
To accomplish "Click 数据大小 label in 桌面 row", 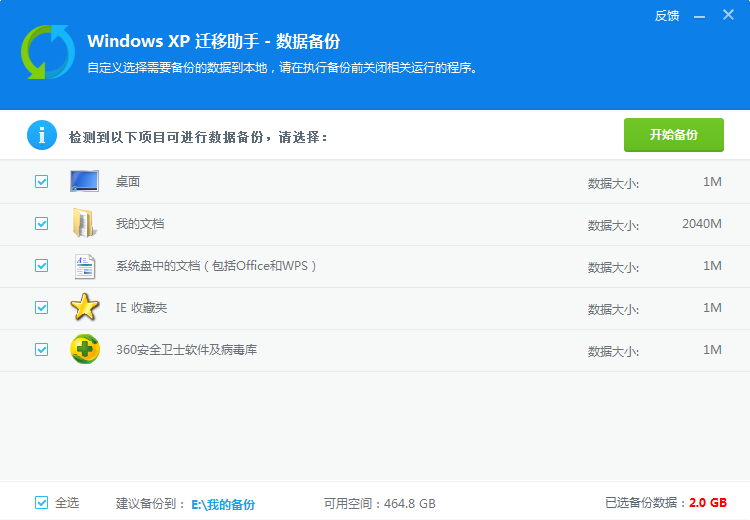I will (x=613, y=183).
